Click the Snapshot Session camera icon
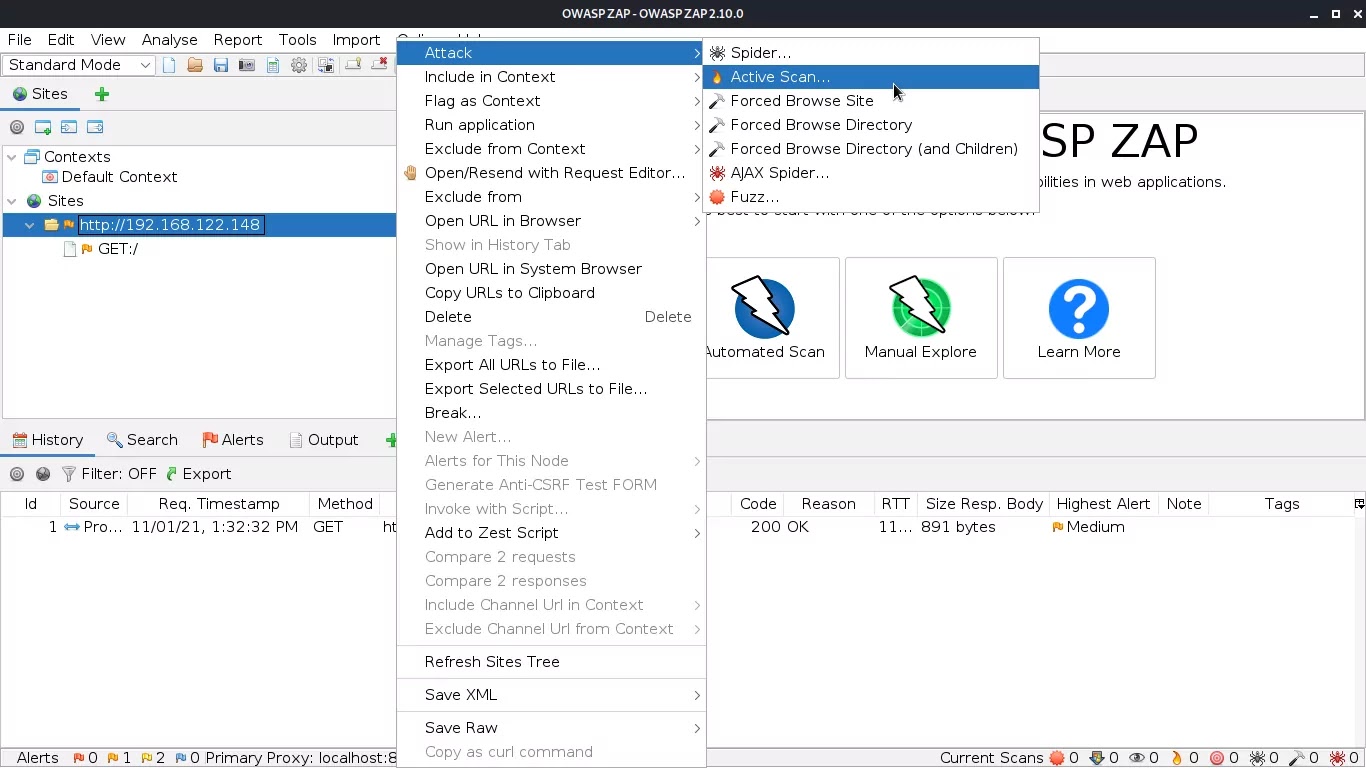This screenshot has width=1366, height=768. [x=247, y=65]
